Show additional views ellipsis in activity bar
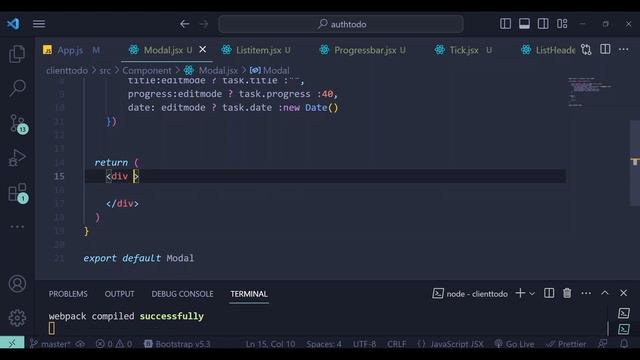 [x=17, y=227]
